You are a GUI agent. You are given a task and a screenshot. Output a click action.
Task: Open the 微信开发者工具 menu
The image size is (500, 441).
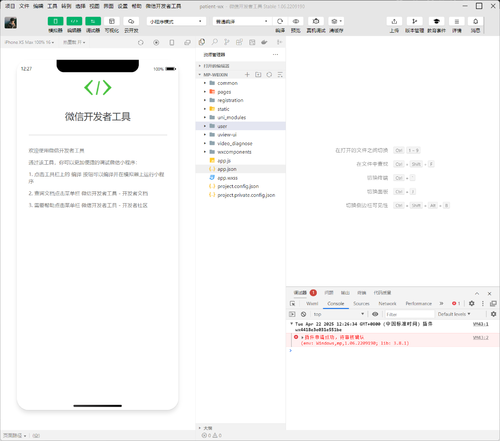[163, 6]
